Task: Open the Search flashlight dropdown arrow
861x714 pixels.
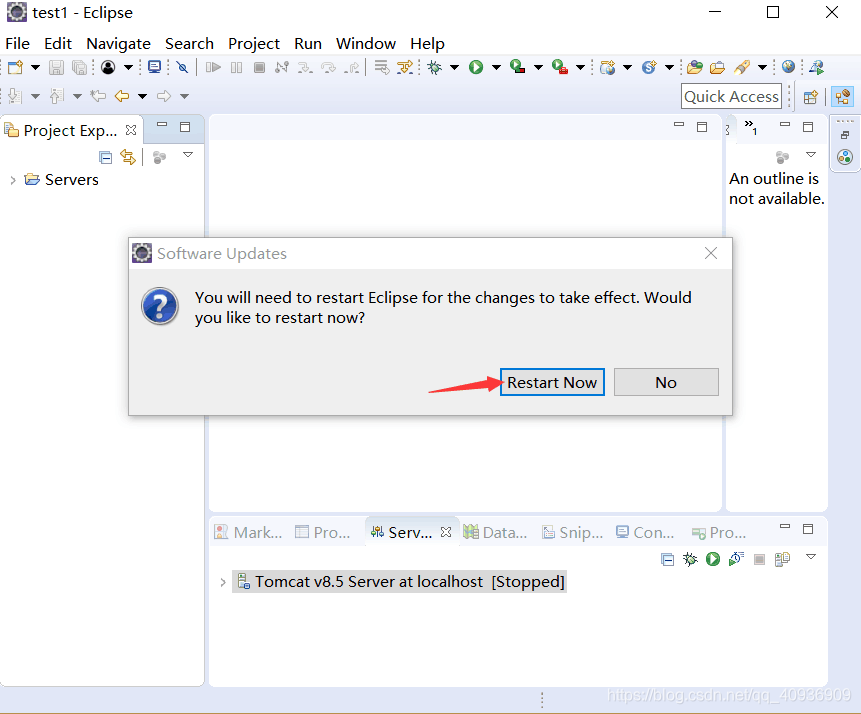Action: point(763,68)
